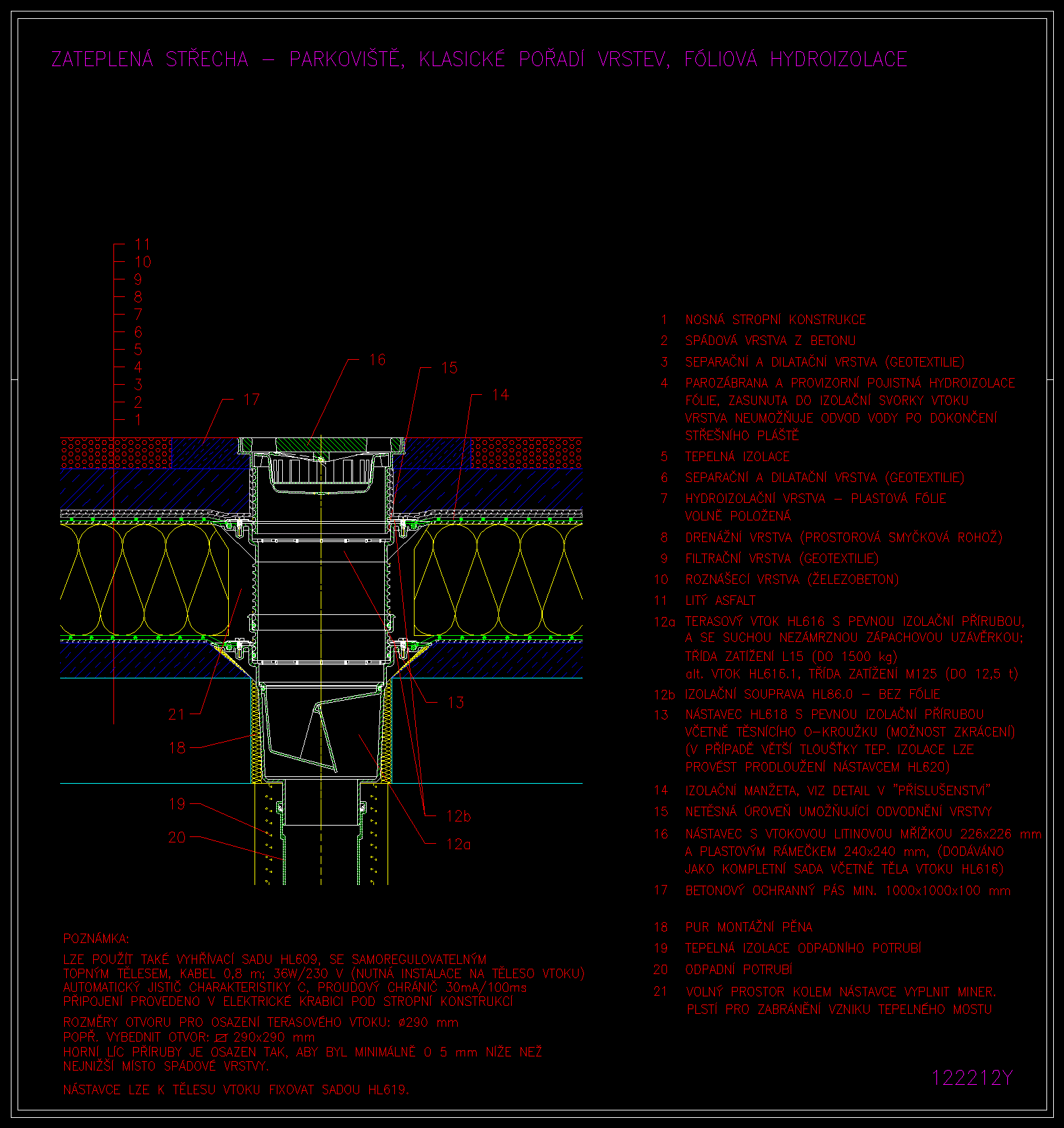Click callout number 20 beside the waste pipe
Screen dimensions: 1064x1128
(177, 838)
